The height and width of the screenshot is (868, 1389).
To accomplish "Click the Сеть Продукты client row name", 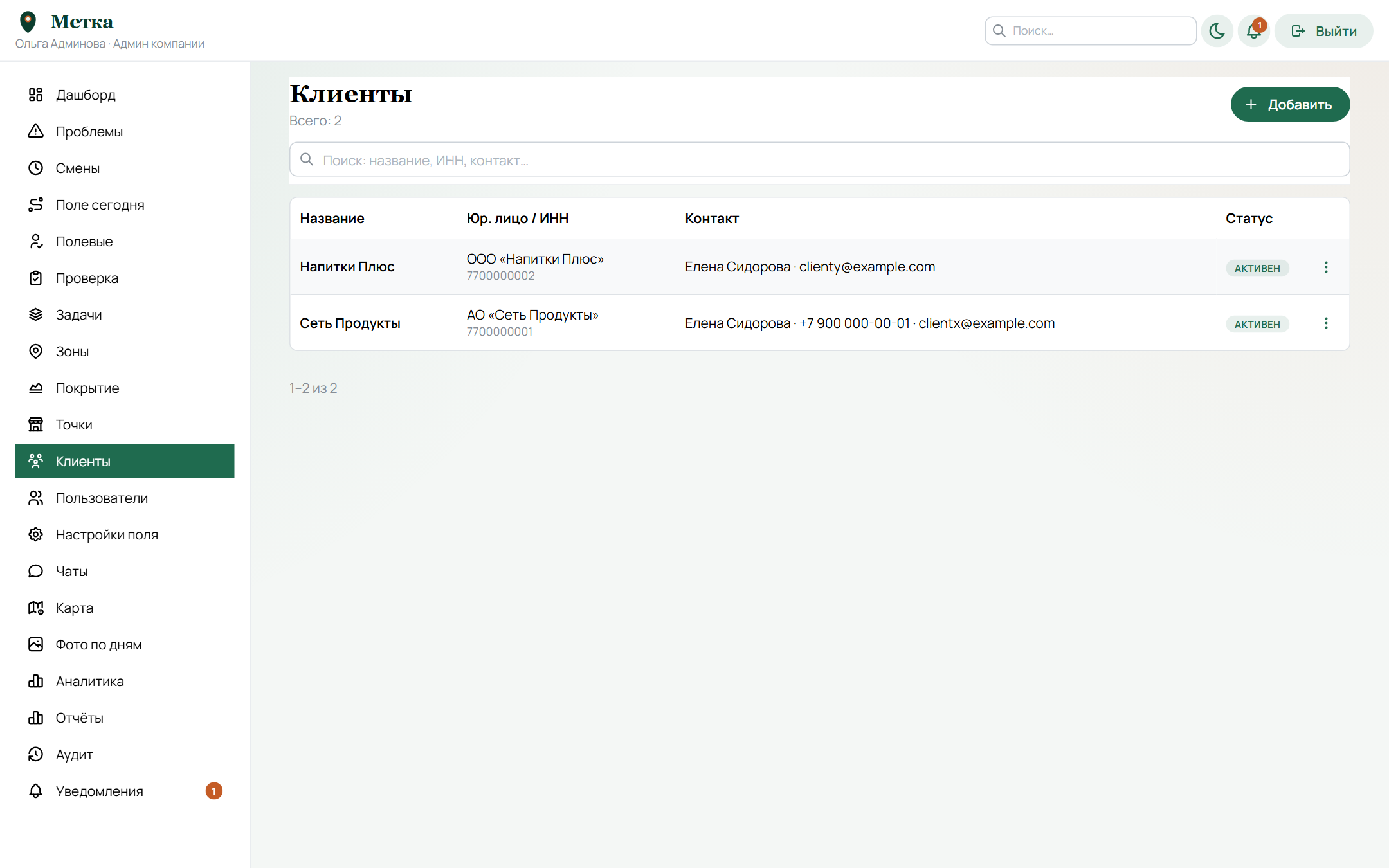I will (350, 323).
